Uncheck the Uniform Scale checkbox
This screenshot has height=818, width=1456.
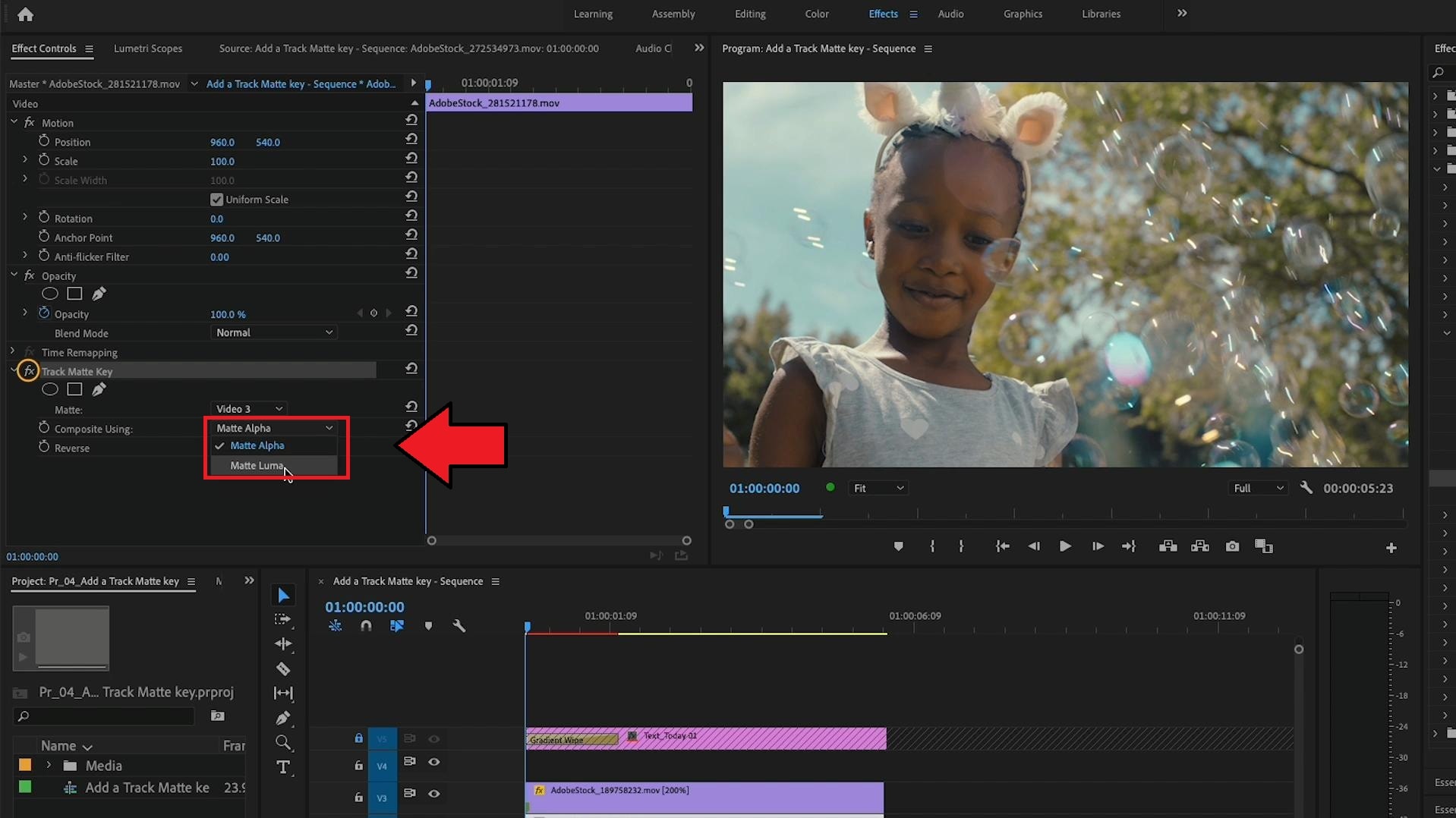pos(216,200)
